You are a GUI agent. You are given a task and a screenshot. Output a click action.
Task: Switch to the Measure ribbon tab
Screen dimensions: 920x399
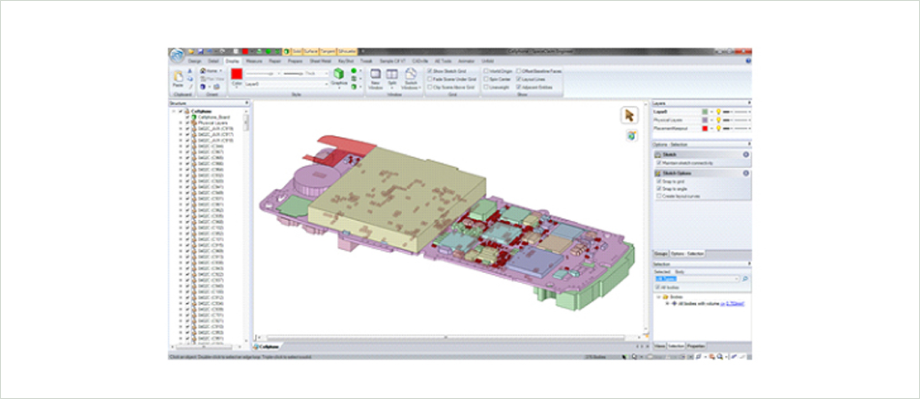pos(254,60)
